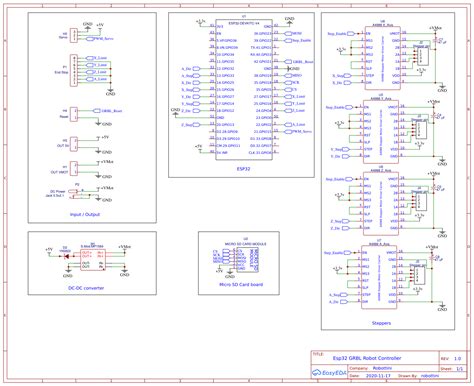Select the H6 Servo connector symbol
The height and width of the screenshot is (386, 474).
click(73, 35)
